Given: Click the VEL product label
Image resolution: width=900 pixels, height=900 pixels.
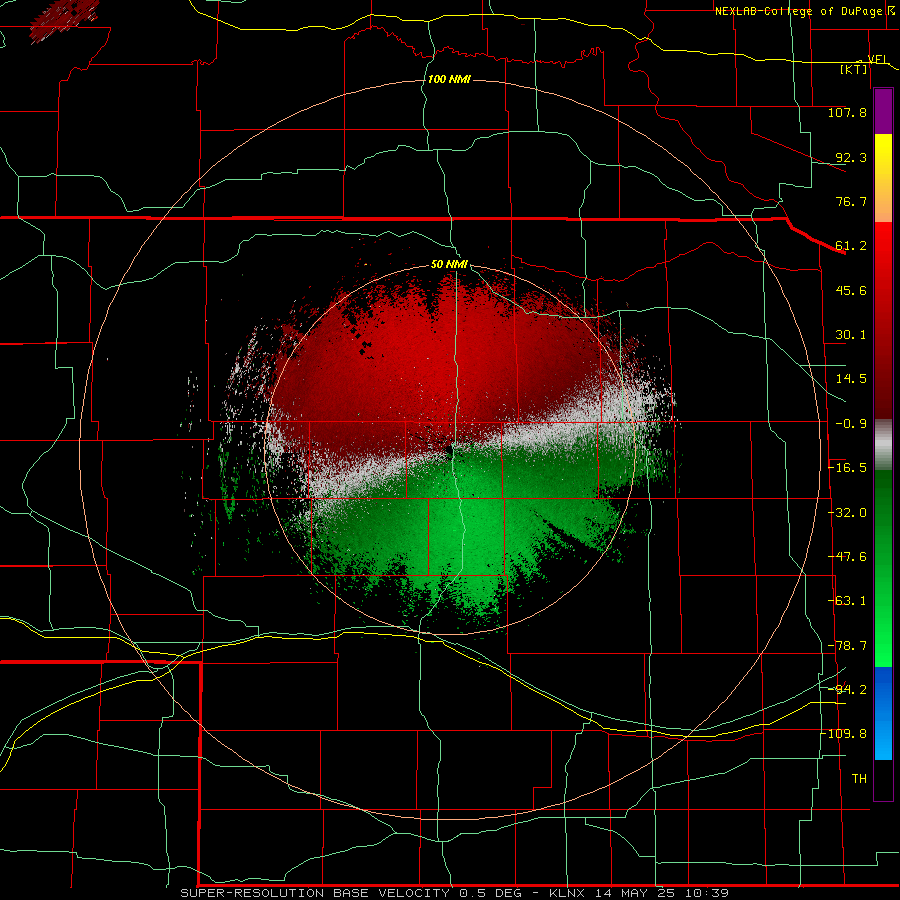Looking at the screenshot, I should tap(878, 59).
